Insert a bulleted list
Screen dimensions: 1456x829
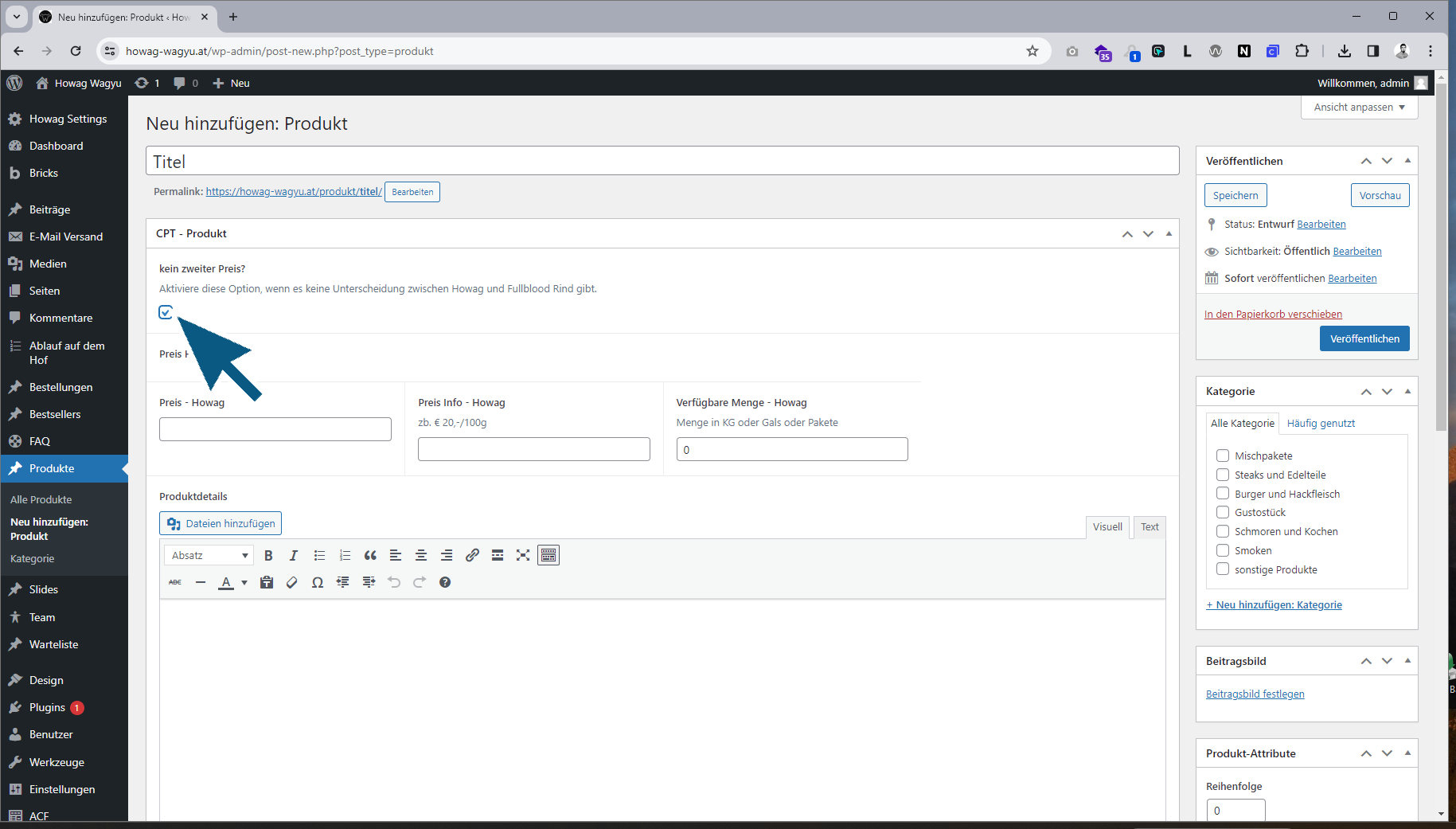pos(319,555)
